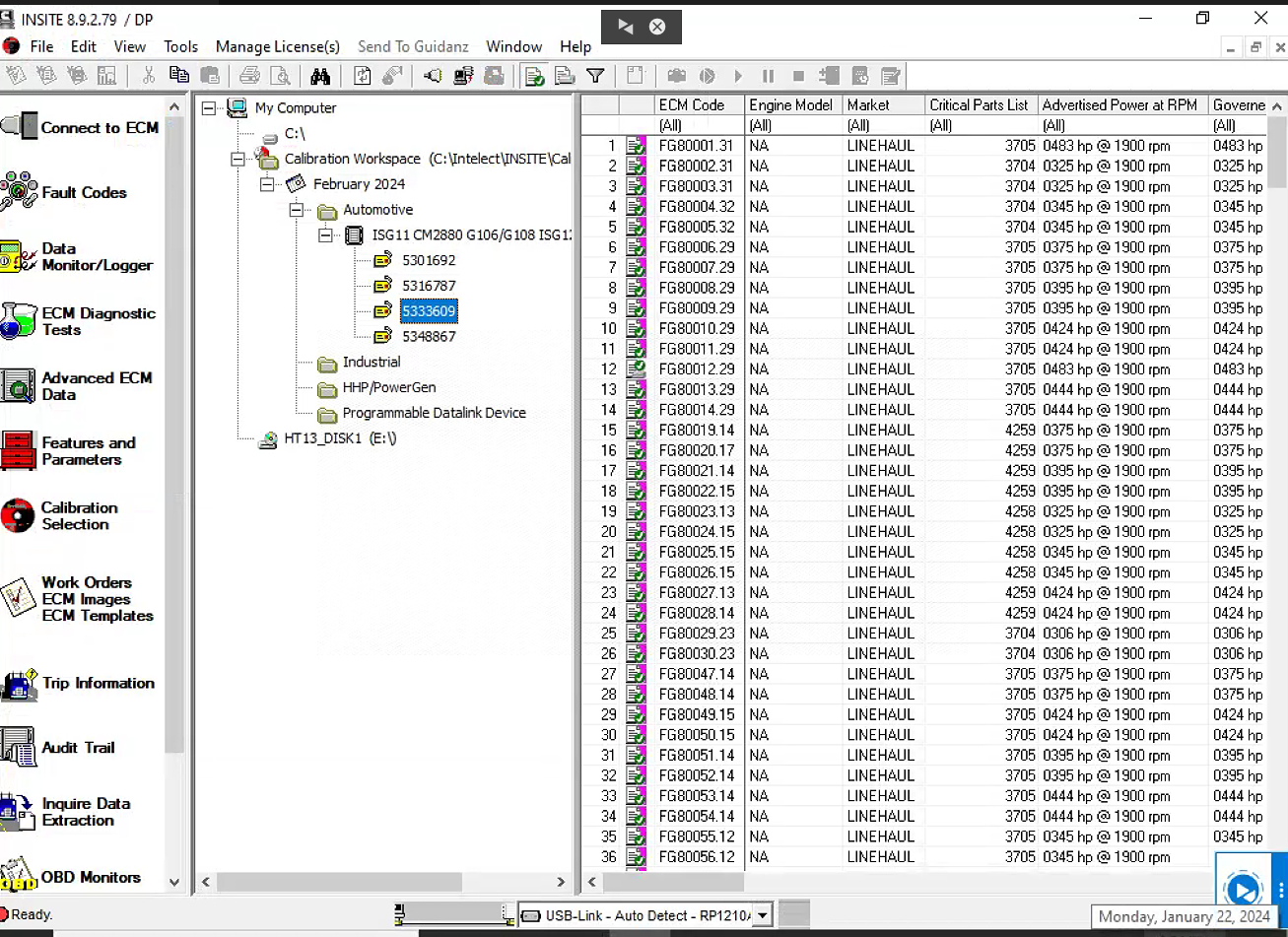Screen dimensions: 1288x937
Task: Open the Tools menu
Action: click(180, 46)
